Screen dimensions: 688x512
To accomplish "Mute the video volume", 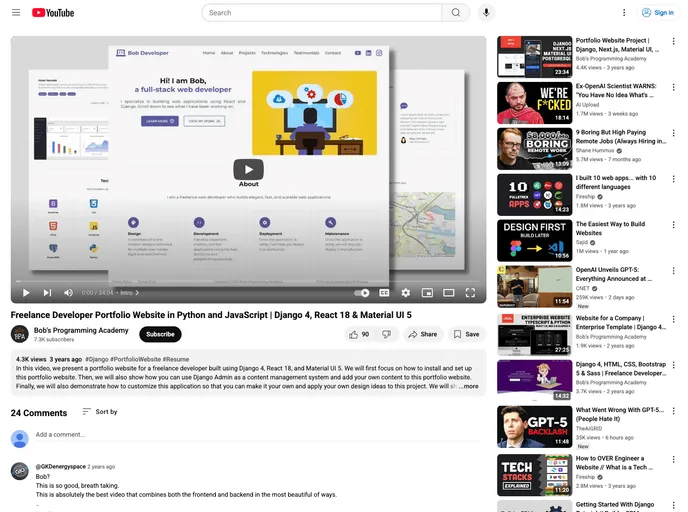I will [68, 293].
